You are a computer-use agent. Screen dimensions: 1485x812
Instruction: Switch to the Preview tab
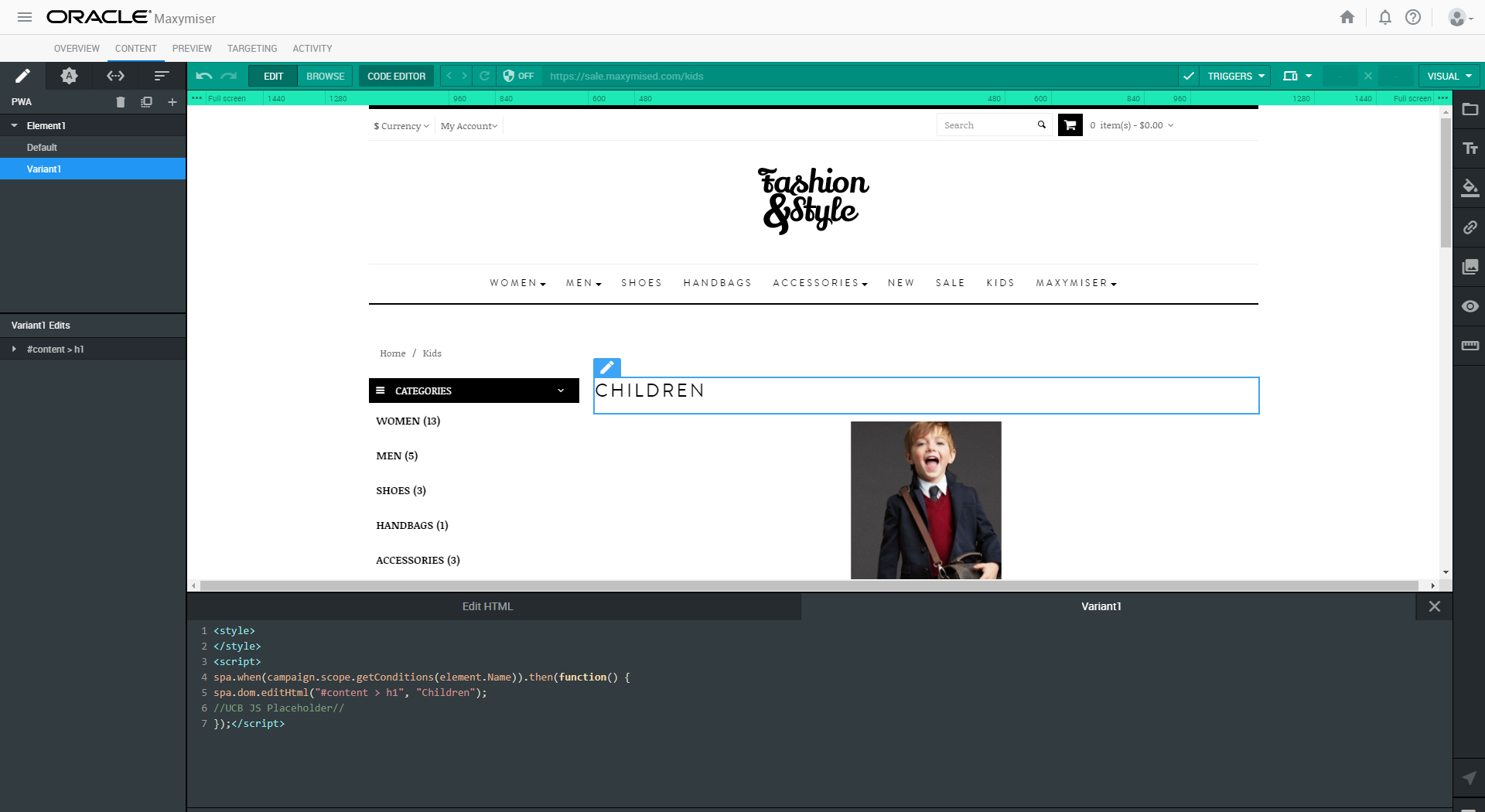(x=192, y=48)
